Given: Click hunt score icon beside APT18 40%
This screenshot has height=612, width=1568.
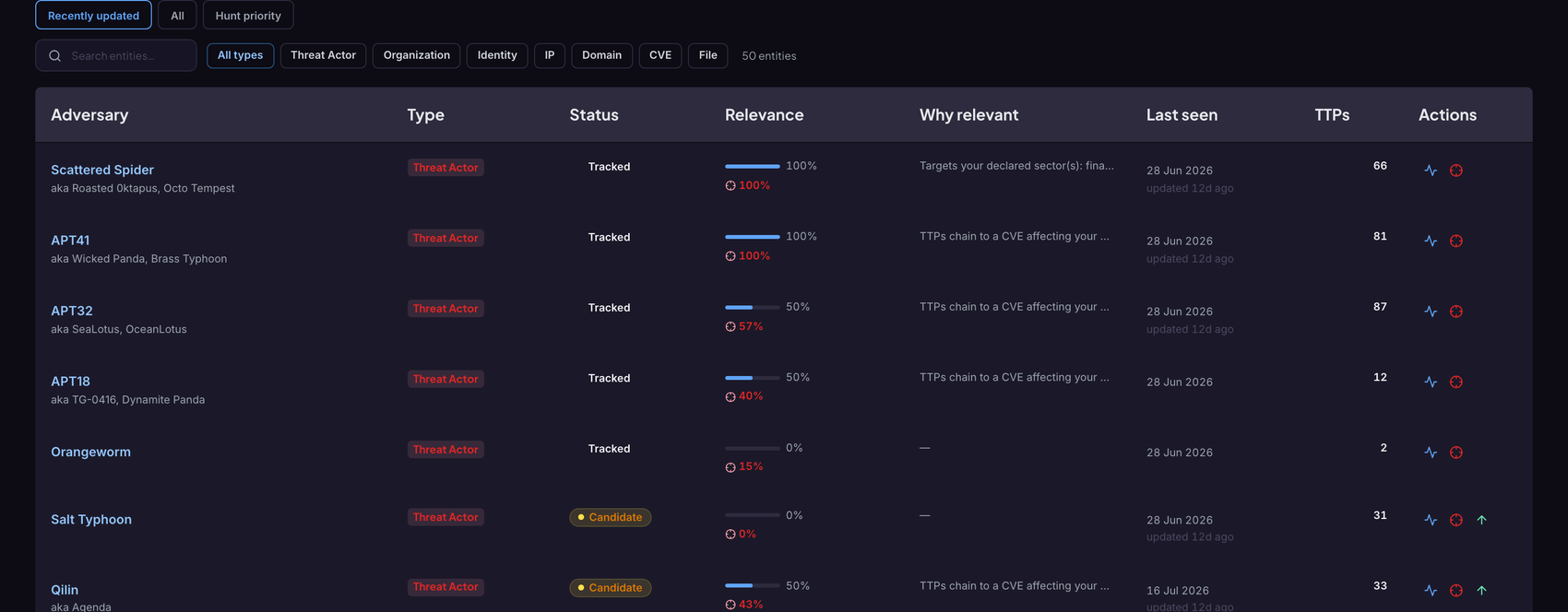Looking at the screenshot, I should pyautogui.click(x=731, y=396).
